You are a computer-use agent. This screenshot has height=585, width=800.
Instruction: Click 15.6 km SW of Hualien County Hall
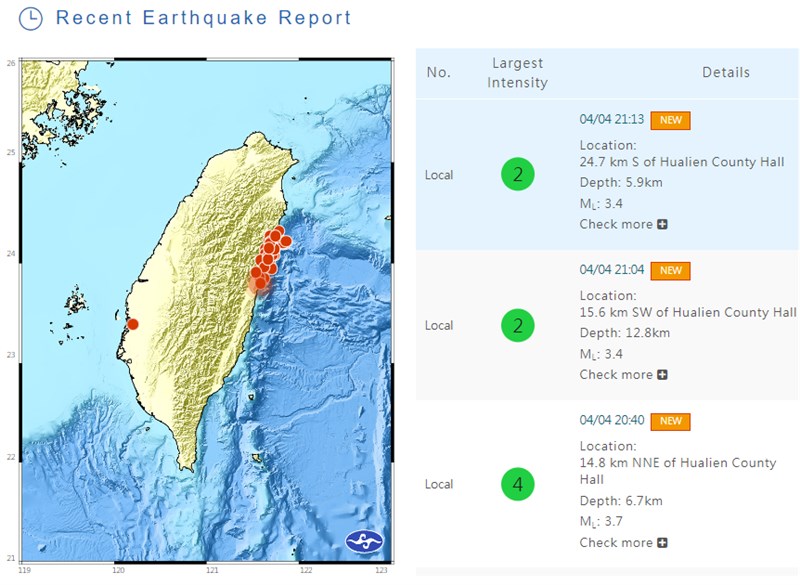[688, 313]
